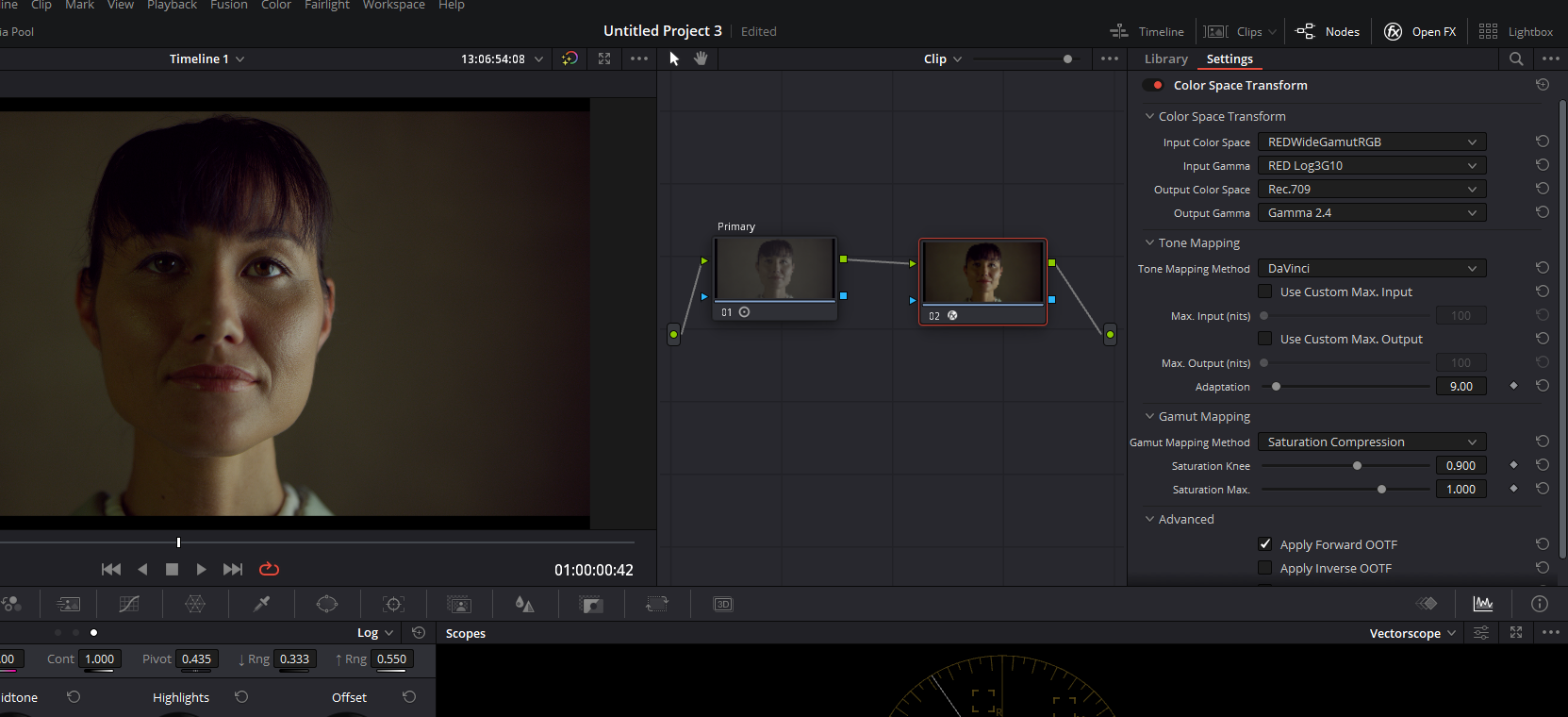The width and height of the screenshot is (1568, 717).
Task: Open the Fusion menu
Action: point(229,5)
